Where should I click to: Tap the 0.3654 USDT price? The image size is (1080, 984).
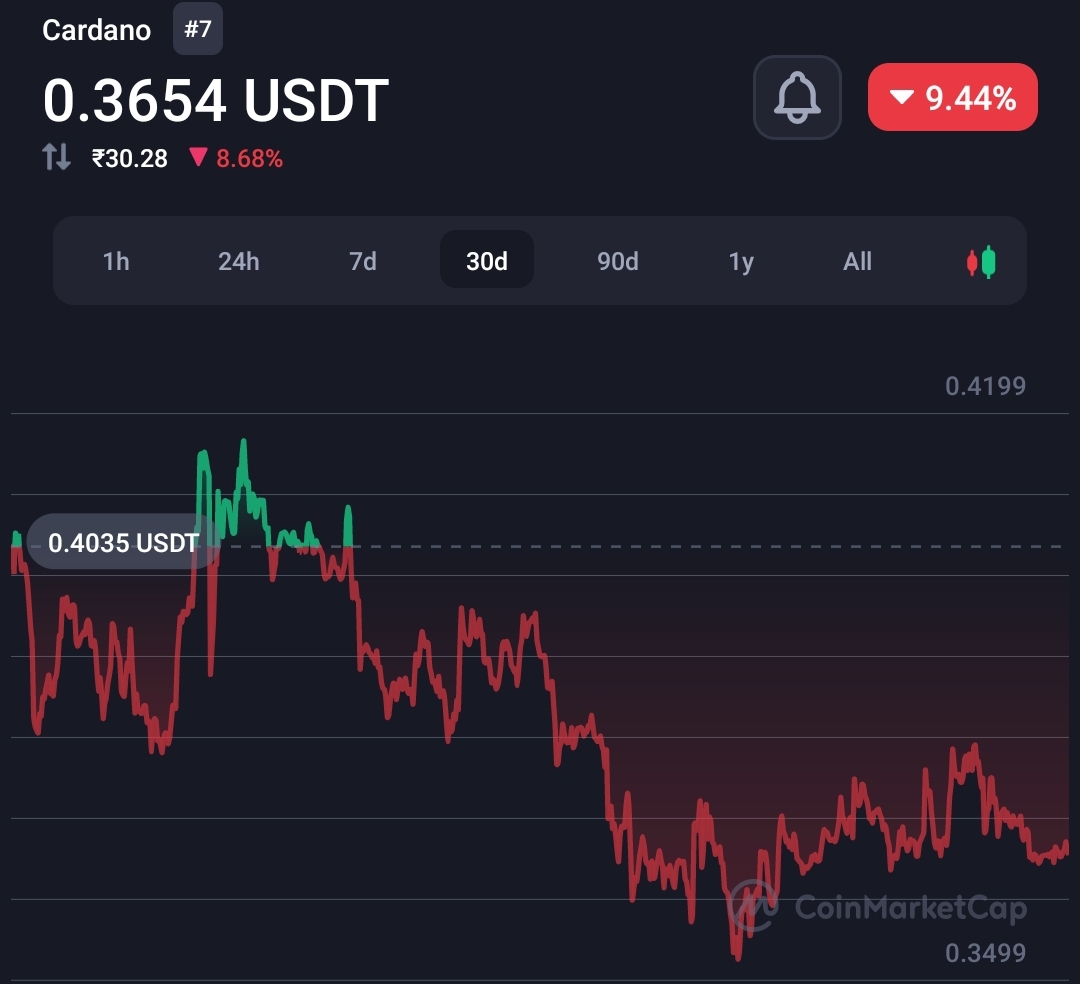coord(216,101)
